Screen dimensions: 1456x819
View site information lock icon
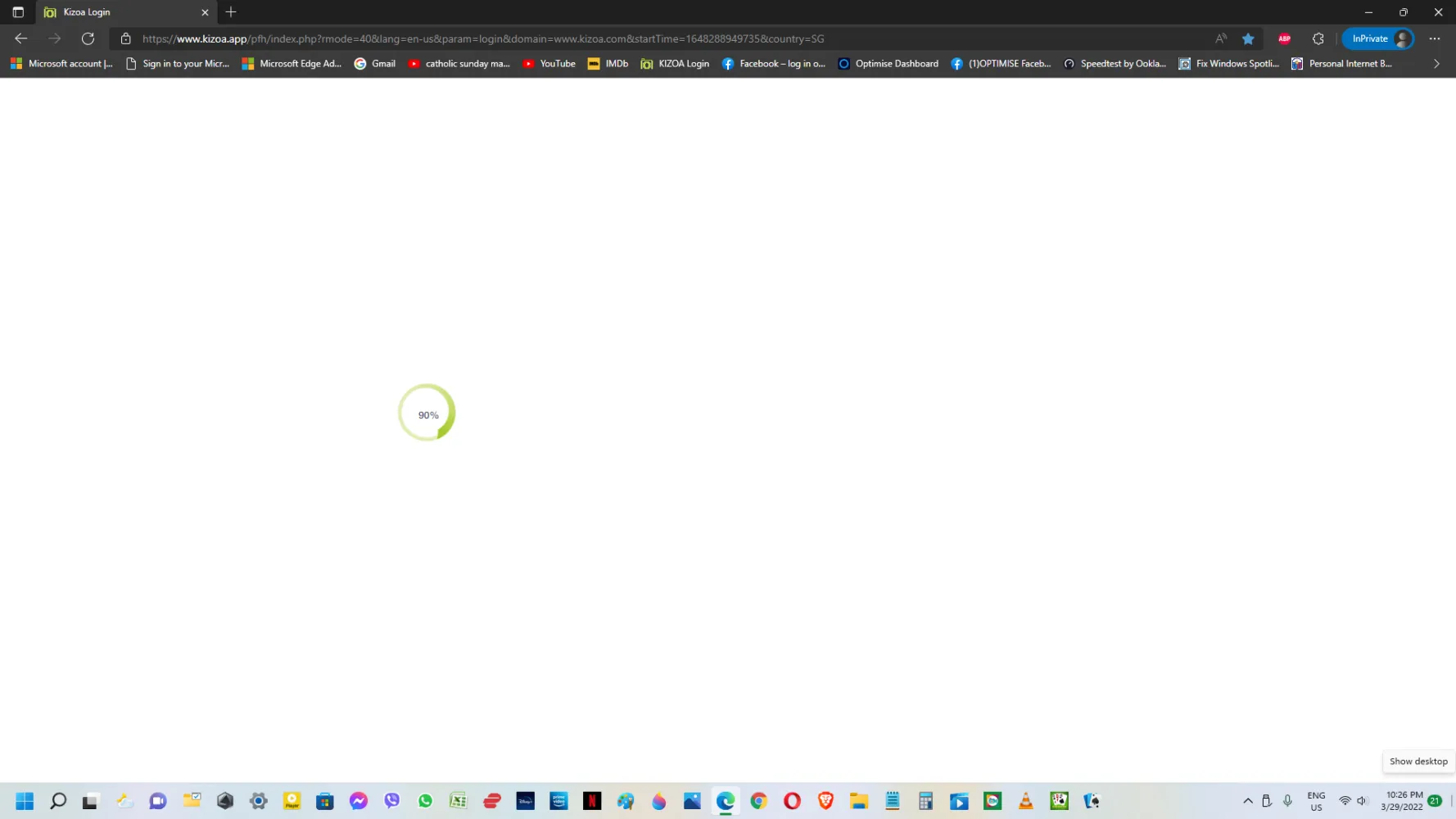pyautogui.click(x=125, y=38)
